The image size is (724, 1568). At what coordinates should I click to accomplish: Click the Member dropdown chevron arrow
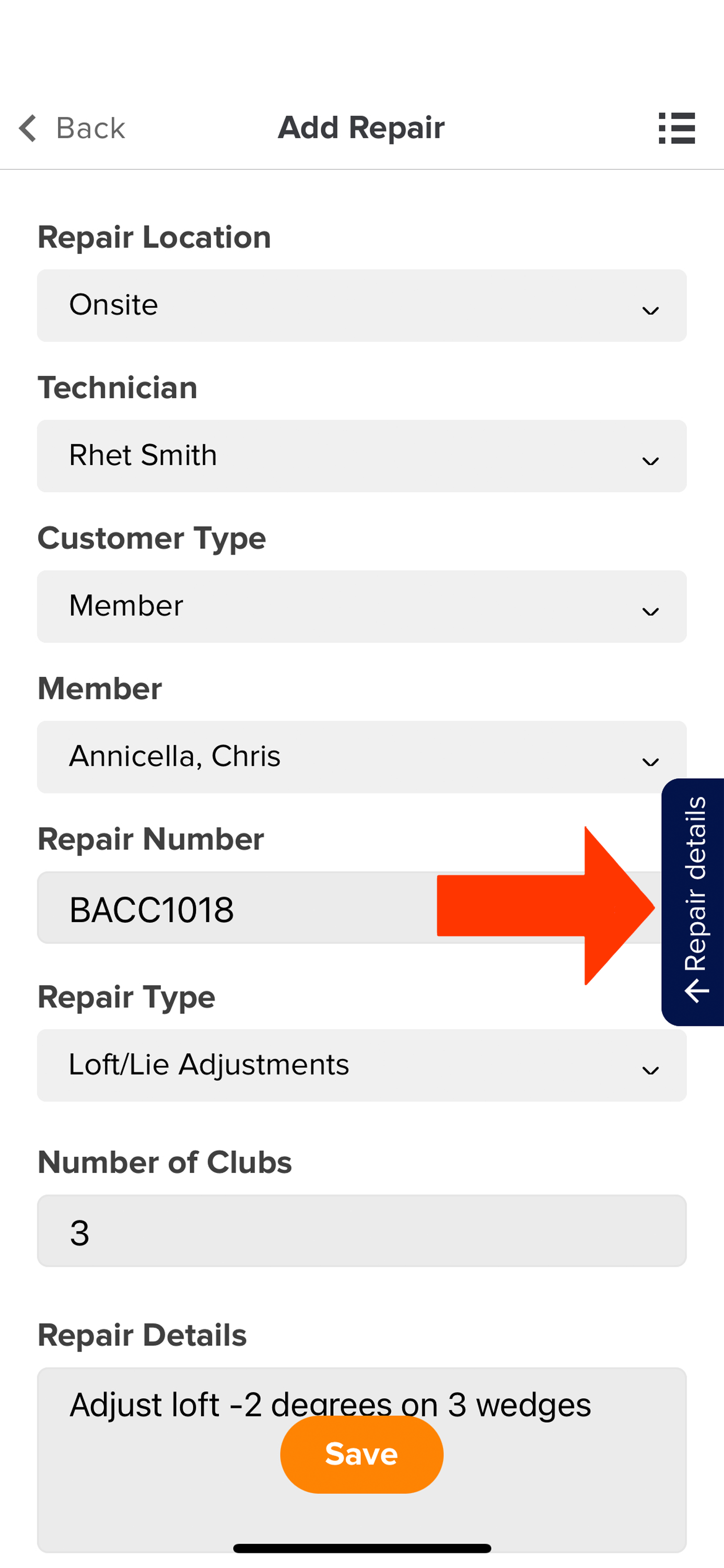tap(650, 762)
